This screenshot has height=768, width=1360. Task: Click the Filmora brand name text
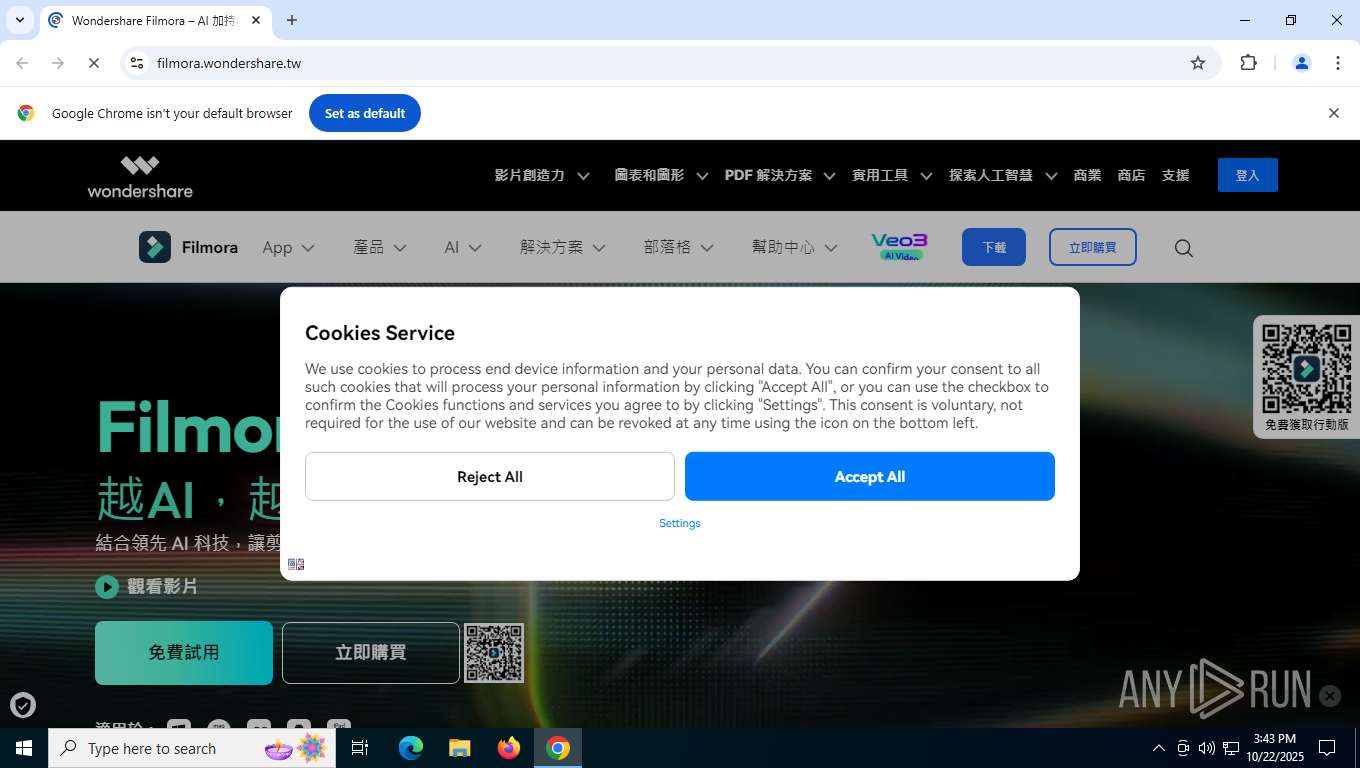pyautogui.click(x=210, y=247)
